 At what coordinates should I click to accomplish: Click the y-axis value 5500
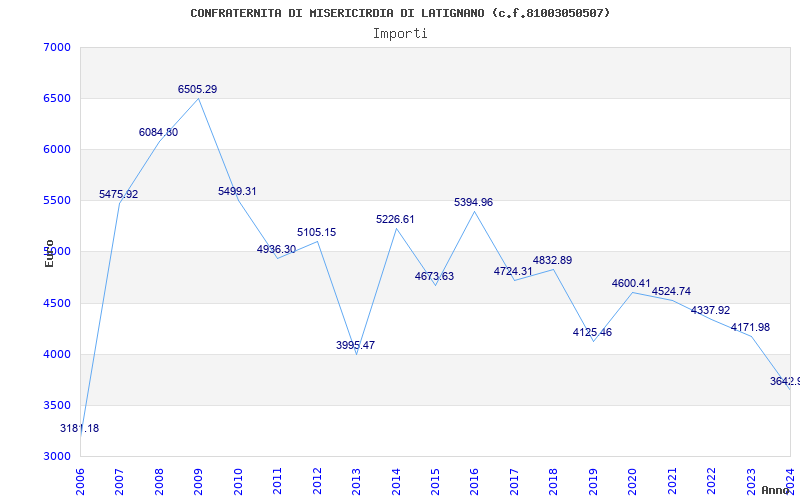click(x=57, y=201)
